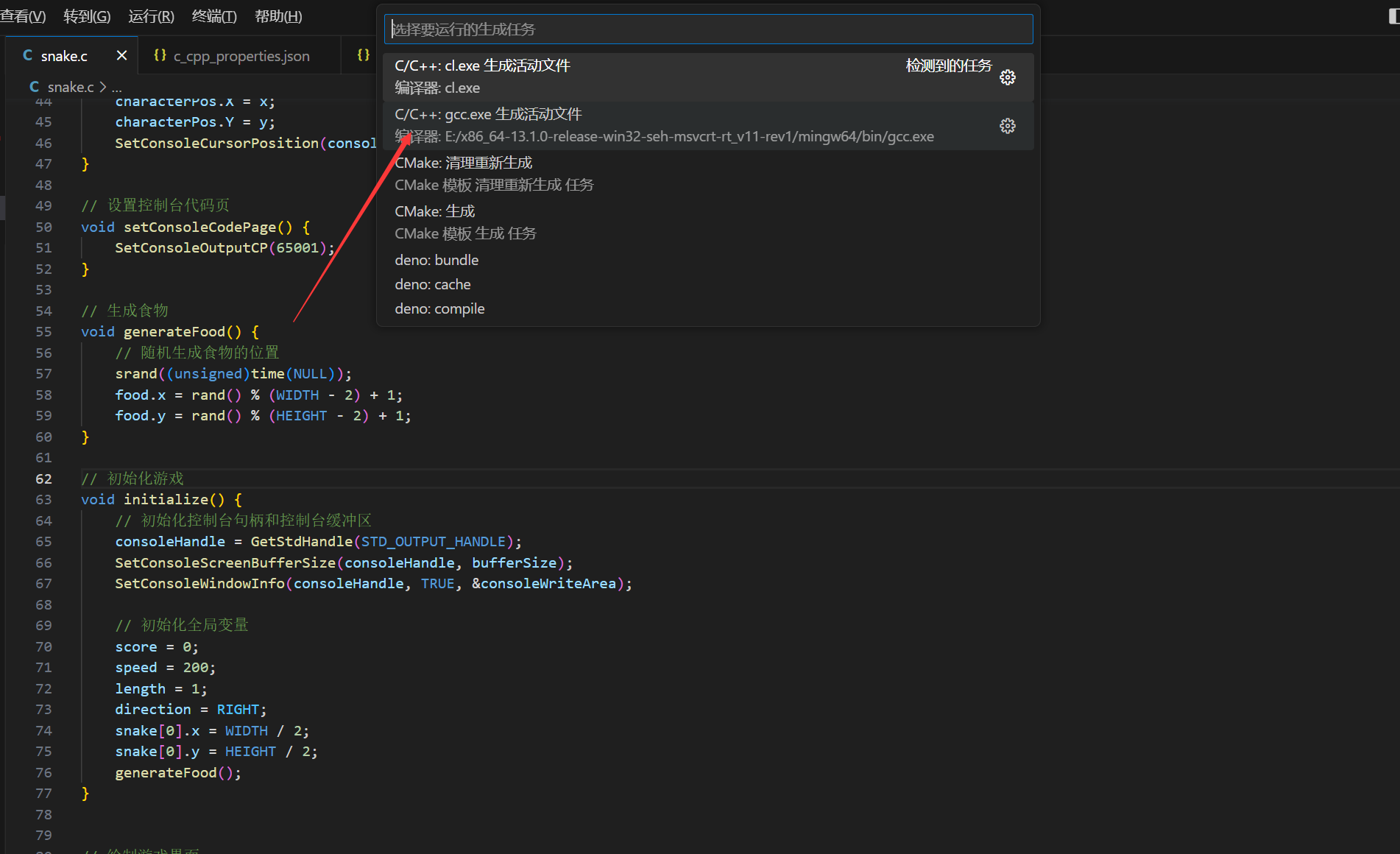
Task: Configure the cl.exe build task gear
Action: tap(1007, 77)
